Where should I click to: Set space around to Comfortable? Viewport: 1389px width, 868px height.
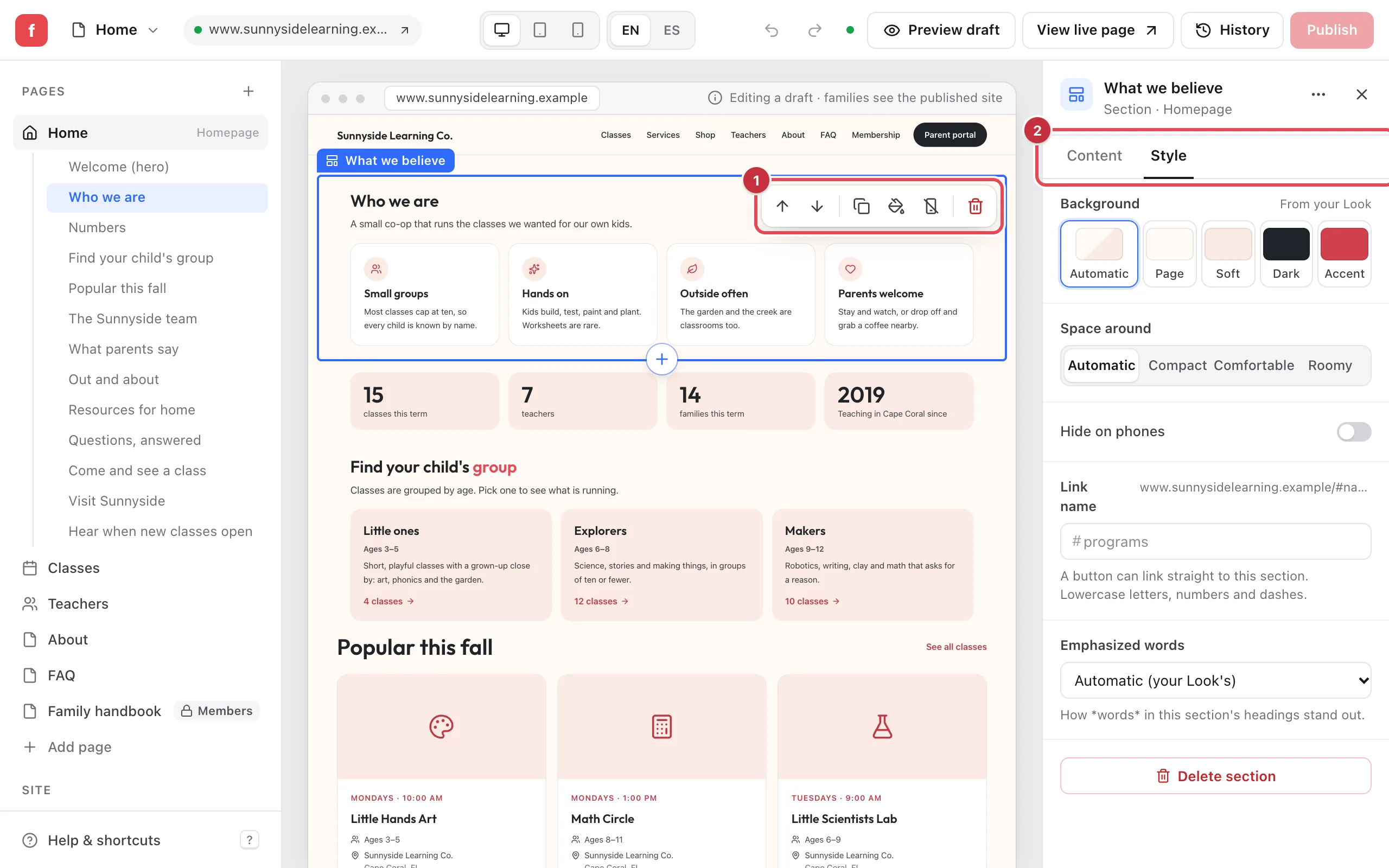[1253, 365]
